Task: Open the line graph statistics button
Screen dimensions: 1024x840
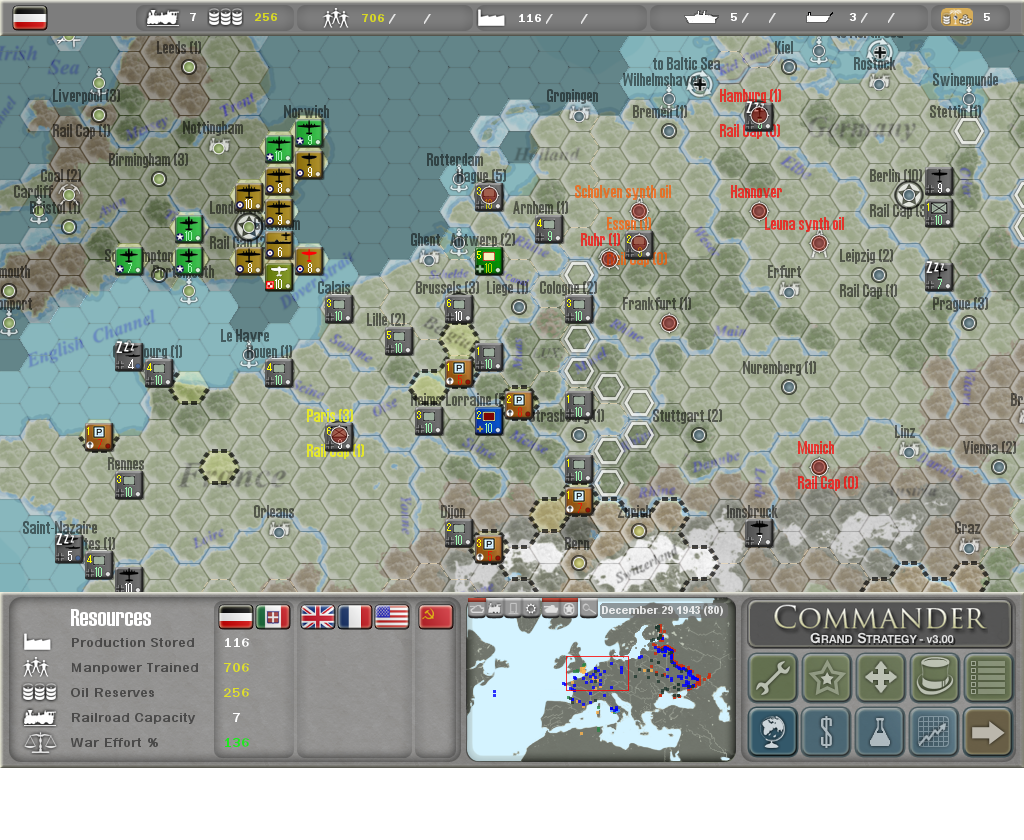Action: 934,732
